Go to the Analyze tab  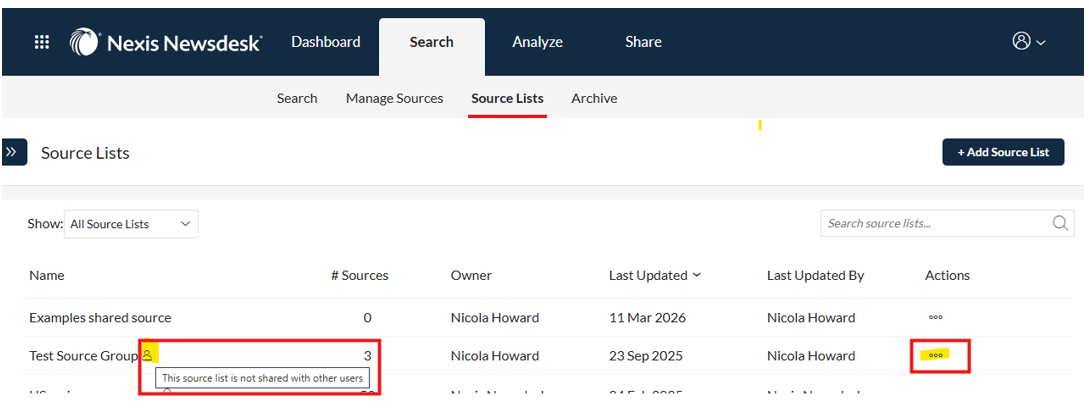537,42
